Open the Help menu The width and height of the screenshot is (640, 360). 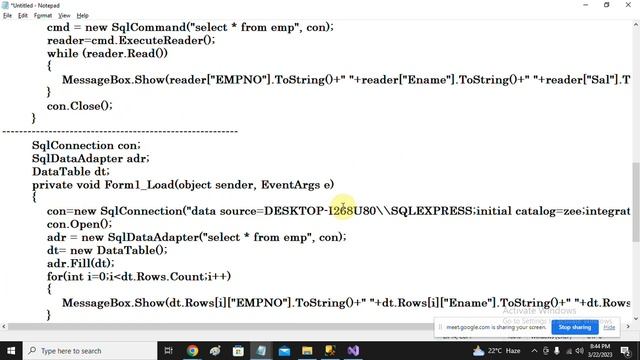coord(82,16)
